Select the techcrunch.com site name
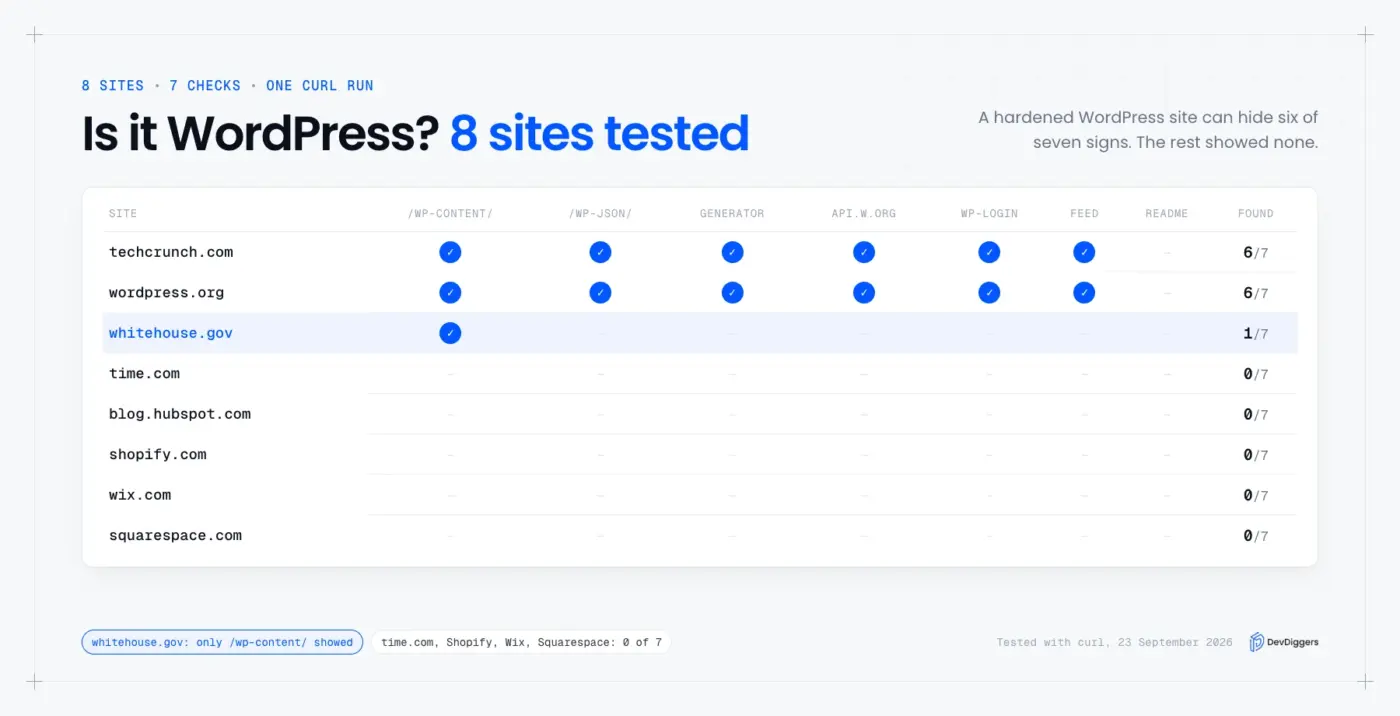The image size is (1400, 716). 171,252
